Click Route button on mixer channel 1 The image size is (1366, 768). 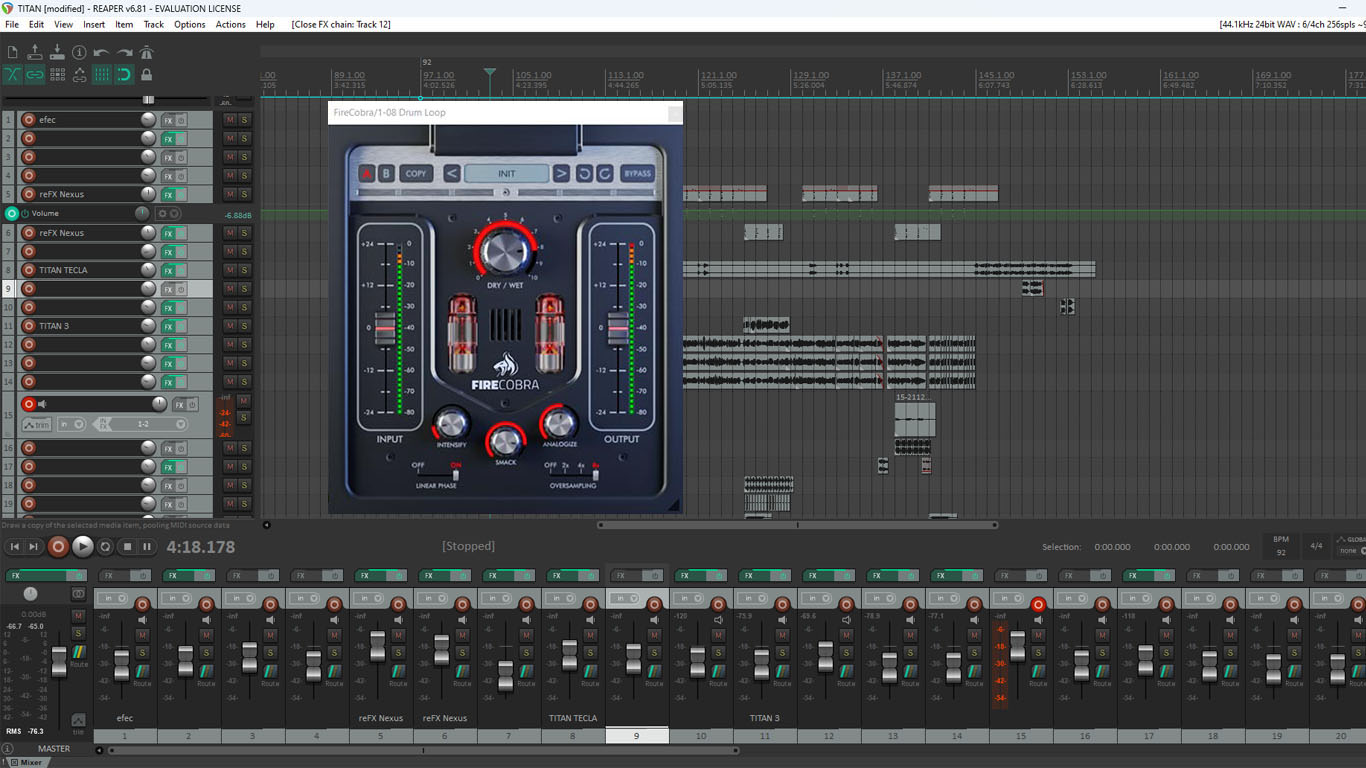(x=142, y=673)
